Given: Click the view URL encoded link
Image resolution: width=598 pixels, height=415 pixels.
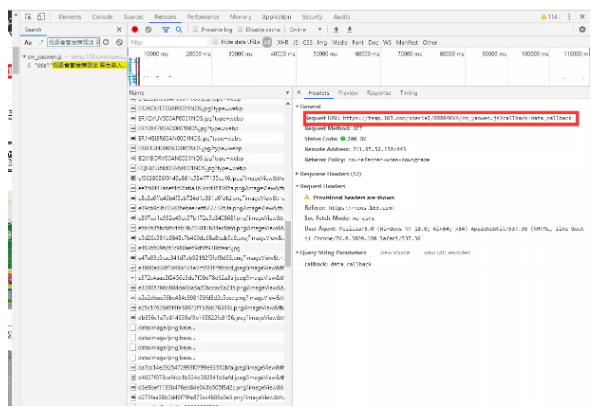Looking at the screenshot, I should (447, 253).
